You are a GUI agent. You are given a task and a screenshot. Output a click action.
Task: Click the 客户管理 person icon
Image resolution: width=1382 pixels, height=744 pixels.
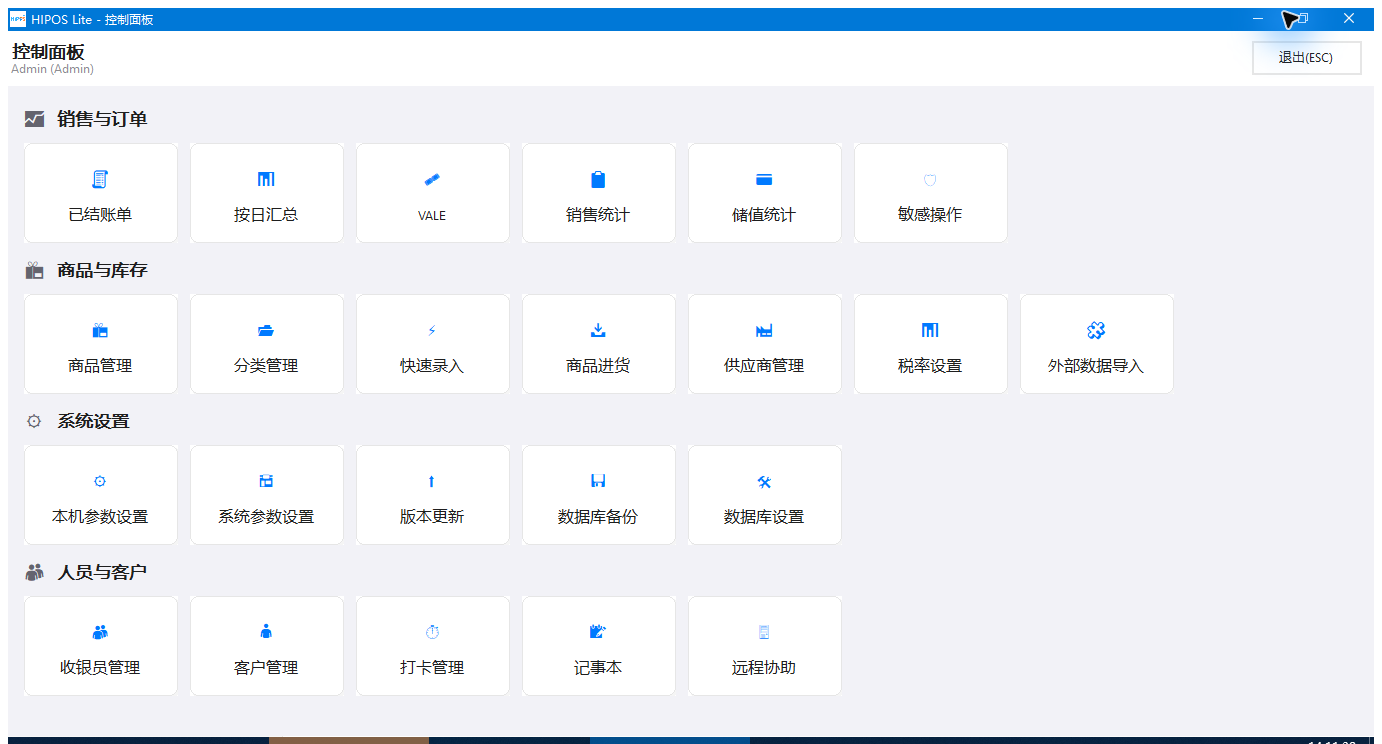266,633
